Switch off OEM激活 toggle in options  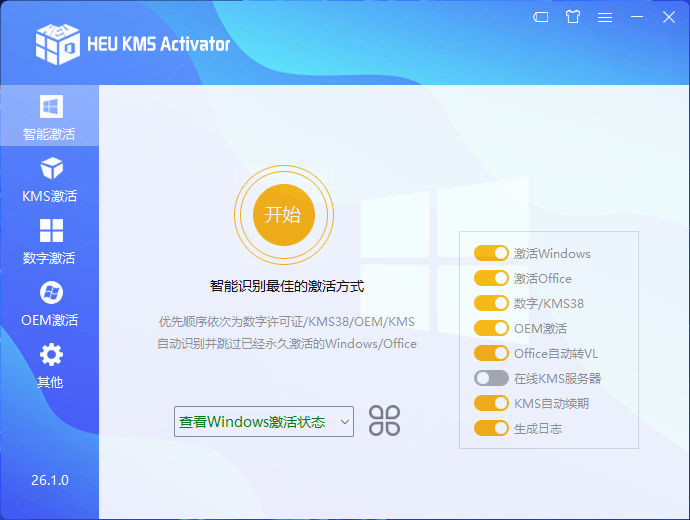(491, 328)
